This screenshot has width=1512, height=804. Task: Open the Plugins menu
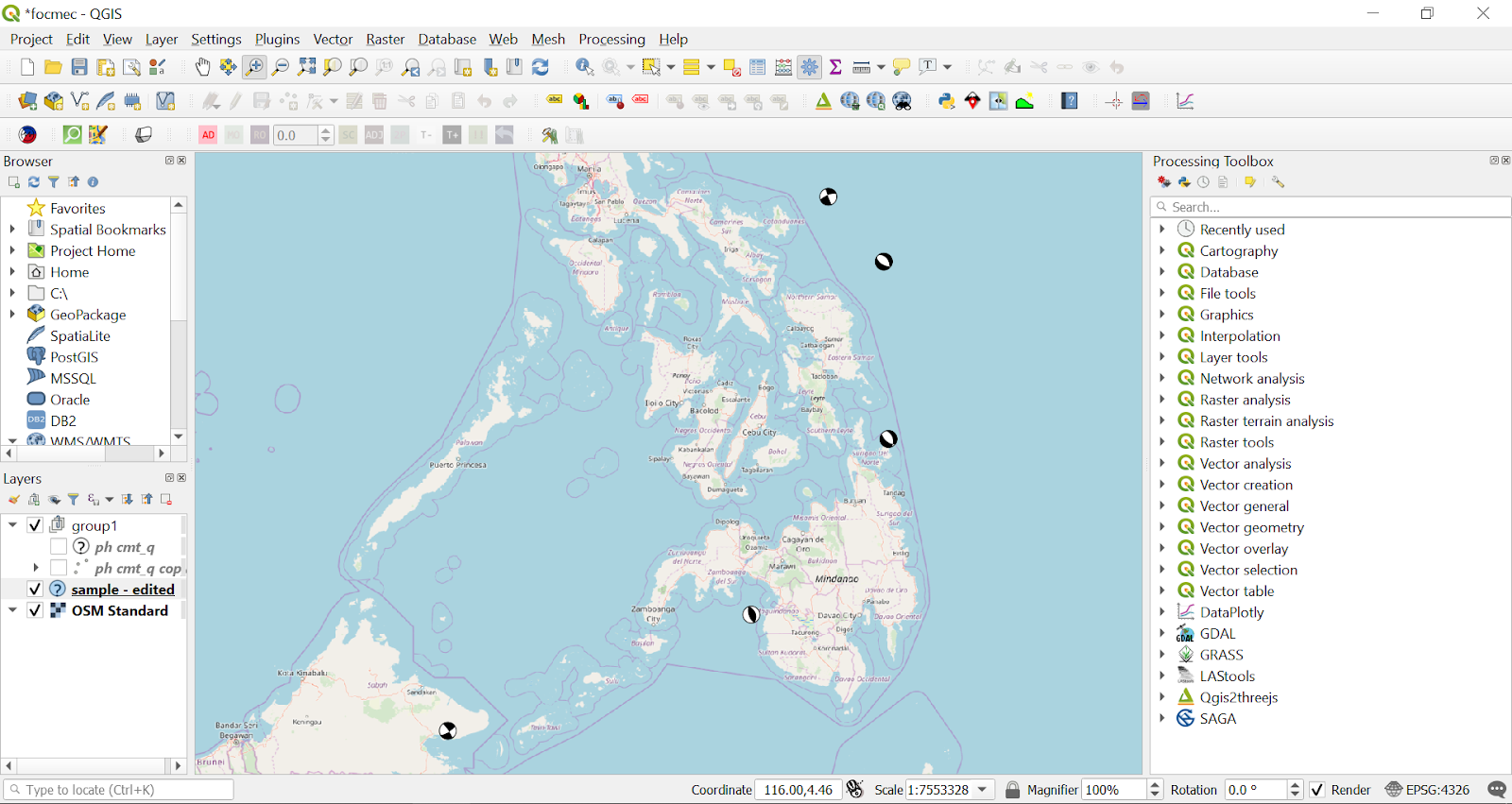coord(277,40)
